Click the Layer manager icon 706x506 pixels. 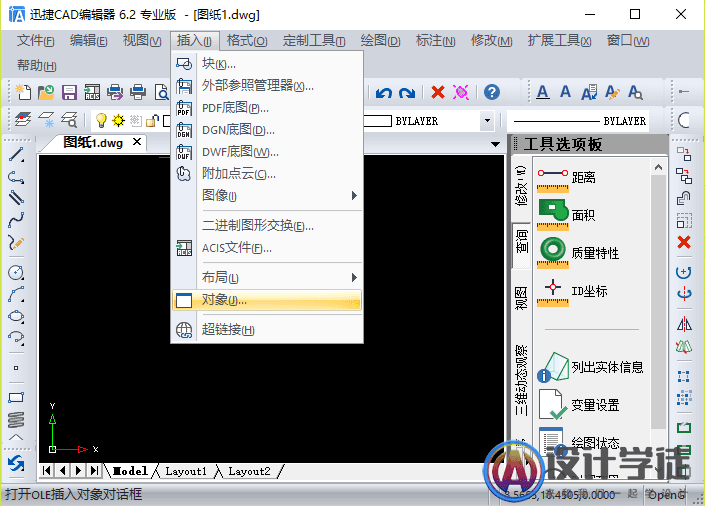pos(23,120)
